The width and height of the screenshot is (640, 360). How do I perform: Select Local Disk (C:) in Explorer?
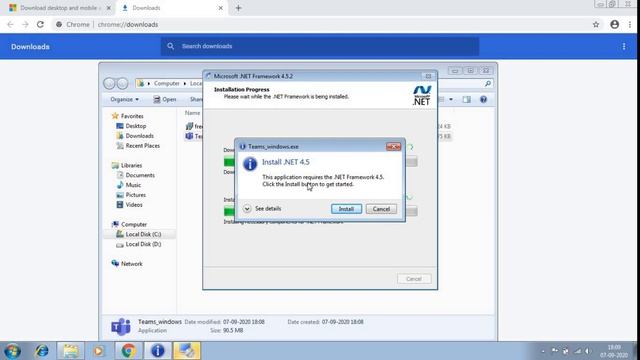[139, 234]
